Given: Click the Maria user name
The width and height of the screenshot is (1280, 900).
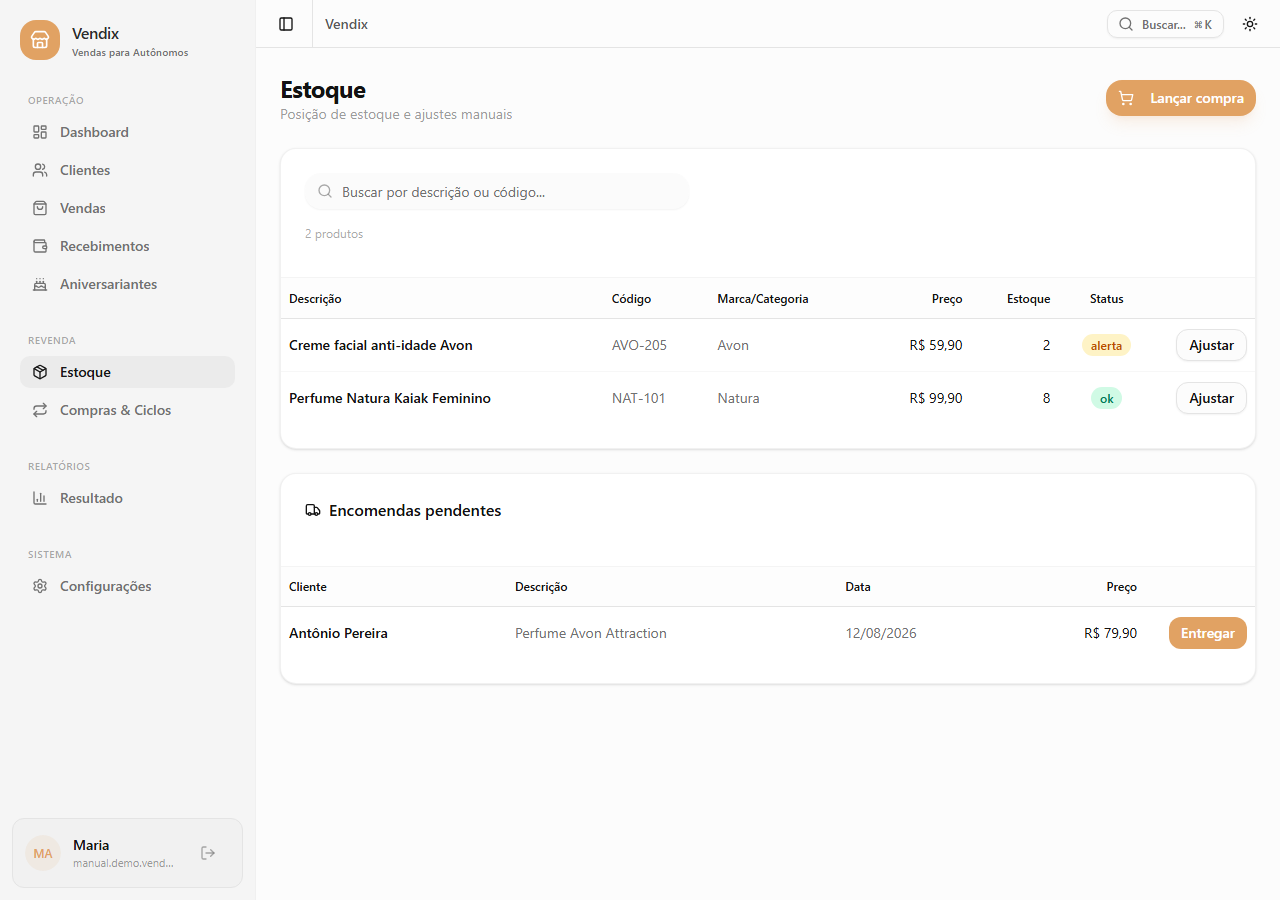Looking at the screenshot, I should pos(91,845).
